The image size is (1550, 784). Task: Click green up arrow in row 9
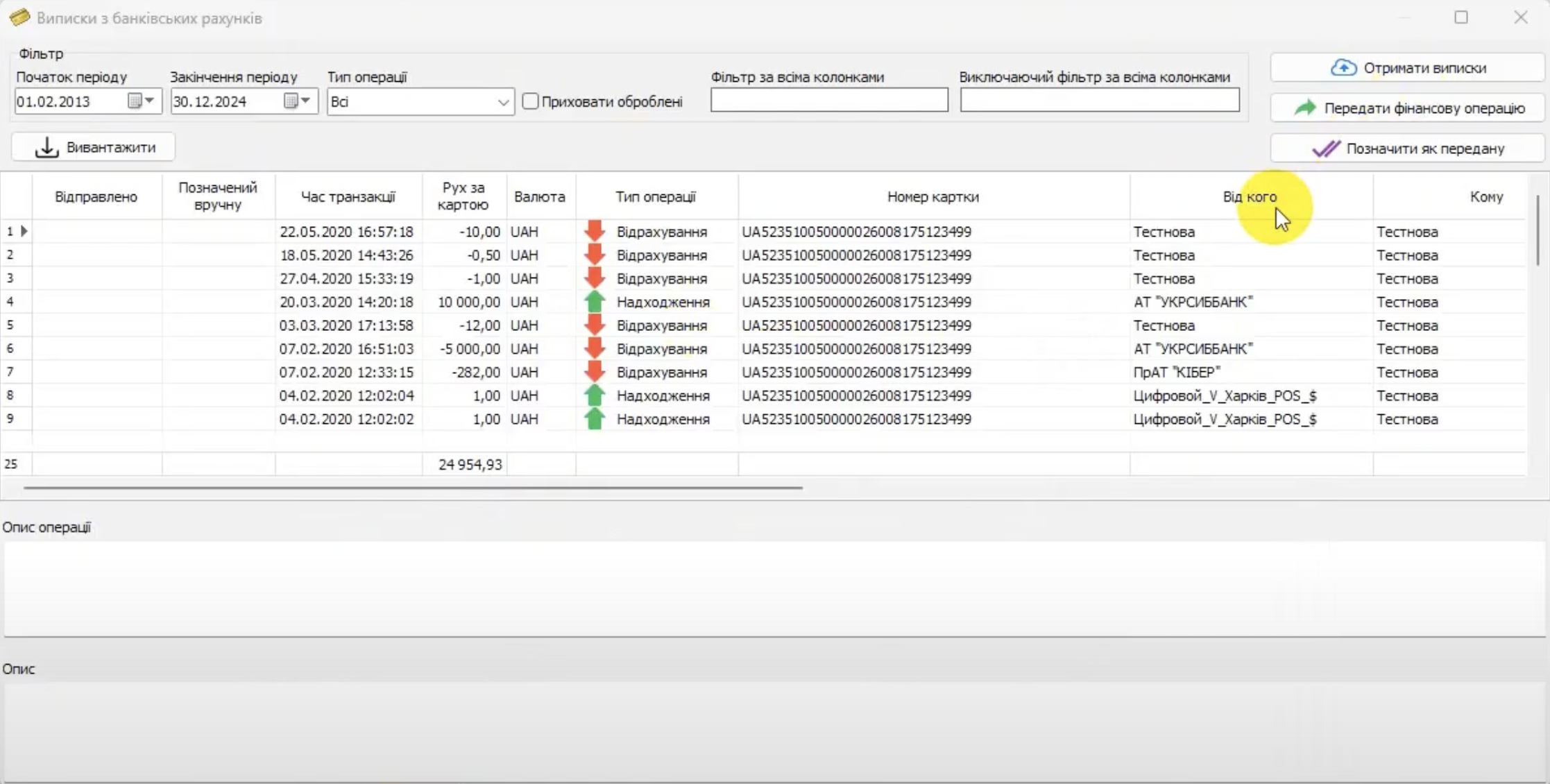click(x=595, y=419)
